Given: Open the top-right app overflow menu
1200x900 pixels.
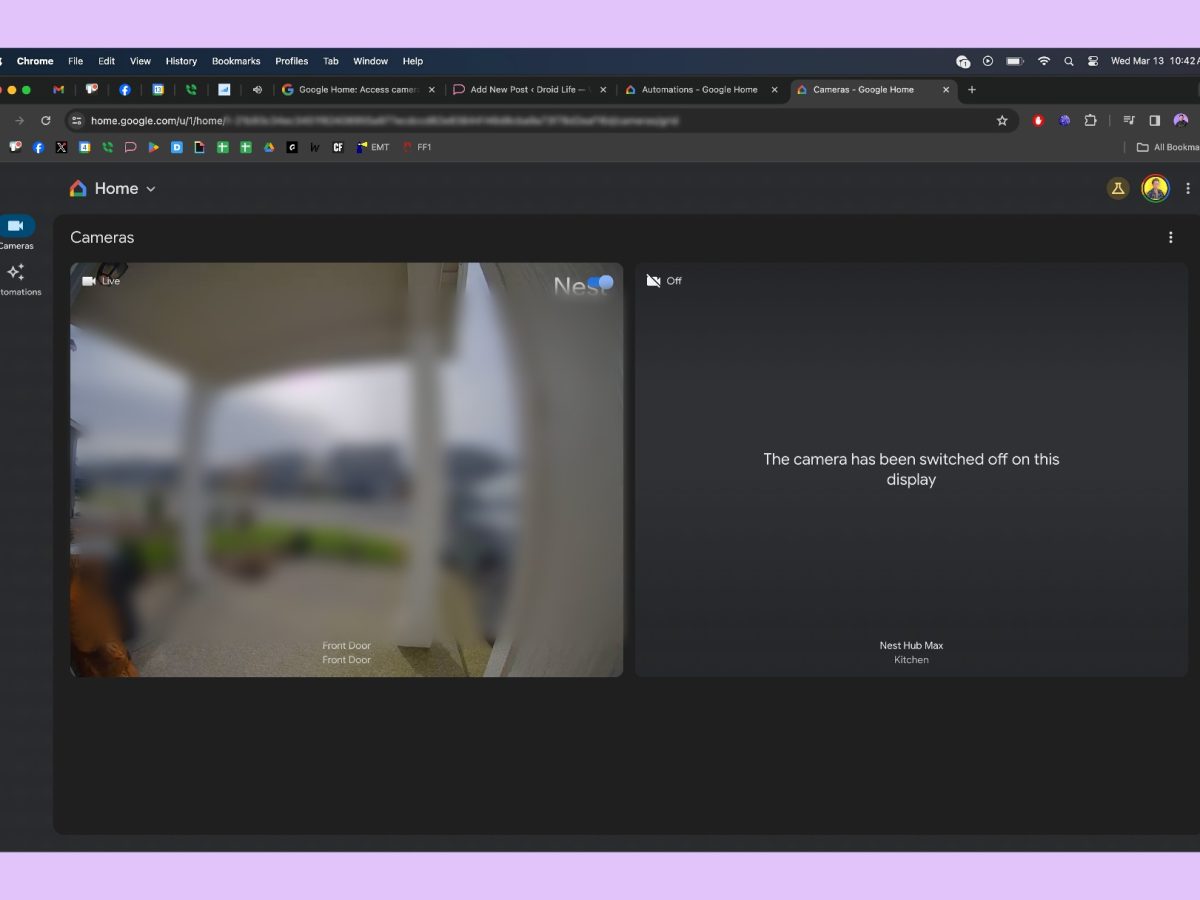Looking at the screenshot, I should (1187, 188).
